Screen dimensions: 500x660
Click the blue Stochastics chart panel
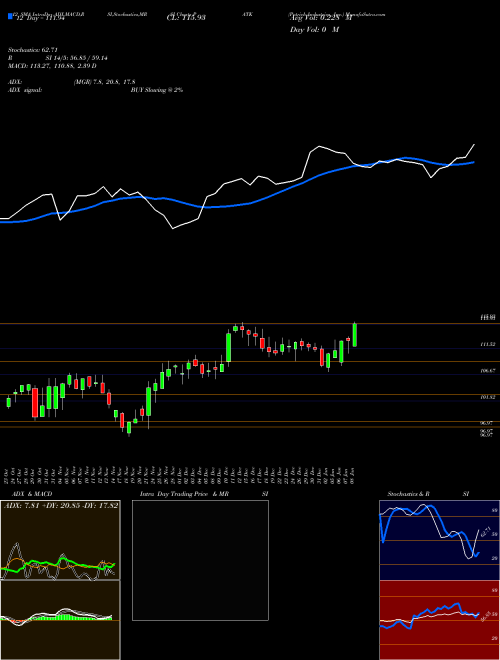pos(439,540)
